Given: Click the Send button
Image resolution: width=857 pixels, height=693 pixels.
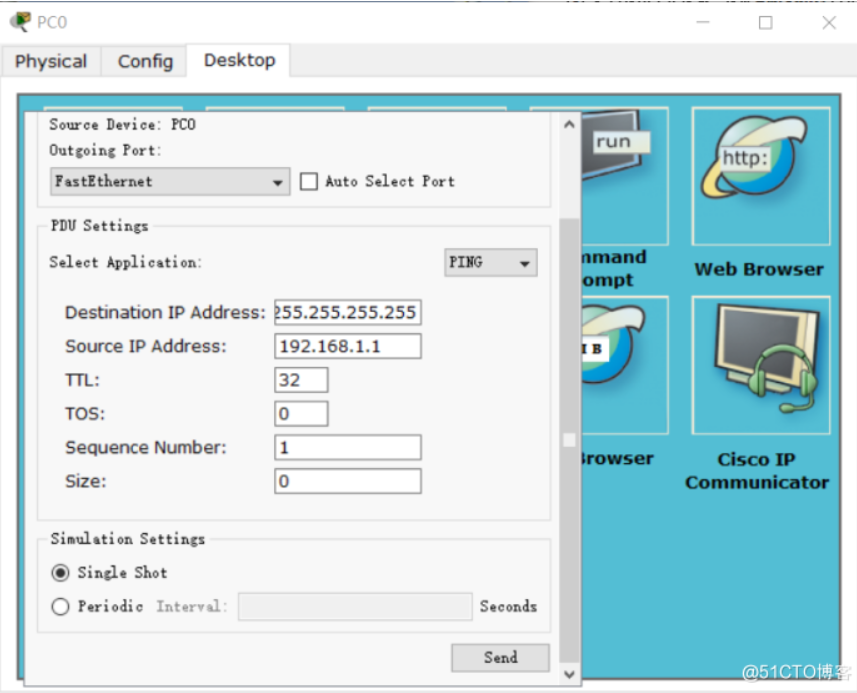Looking at the screenshot, I should [500, 657].
